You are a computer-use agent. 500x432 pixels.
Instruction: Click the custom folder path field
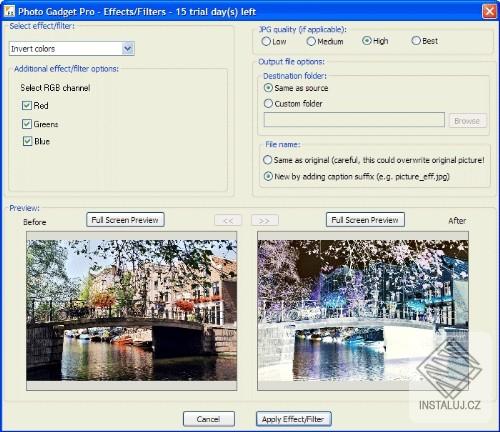click(354, 120)
